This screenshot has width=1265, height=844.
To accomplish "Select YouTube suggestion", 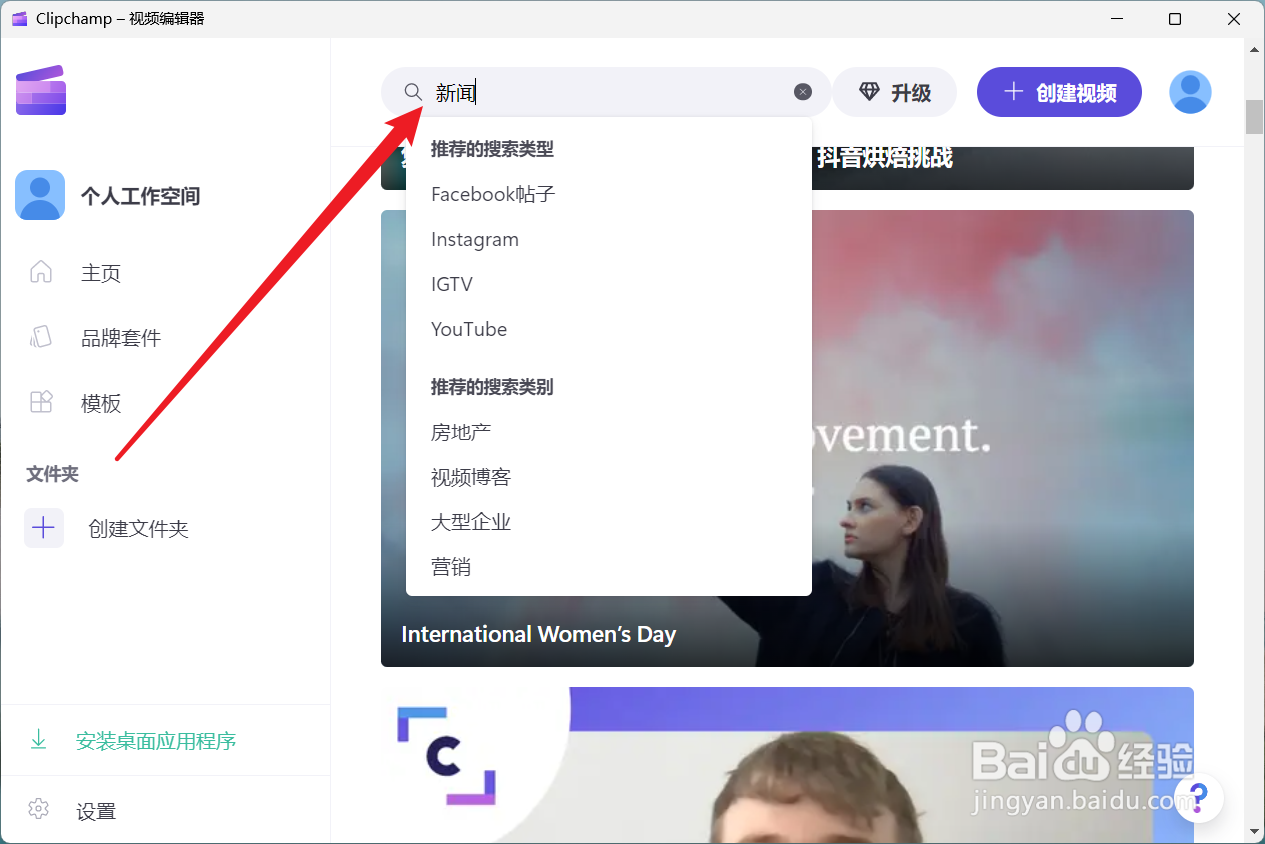I will 469,329.
